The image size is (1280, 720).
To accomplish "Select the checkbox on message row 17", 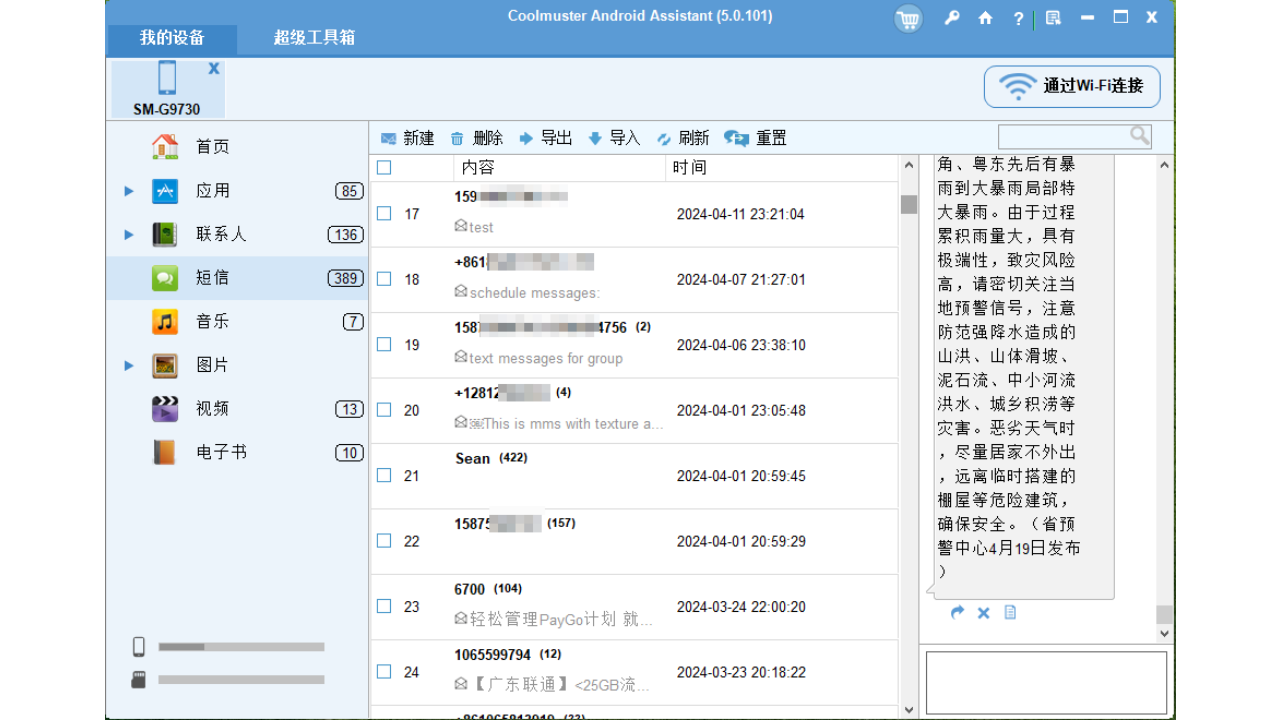I will pyautogui.click(x=383, y=211).
